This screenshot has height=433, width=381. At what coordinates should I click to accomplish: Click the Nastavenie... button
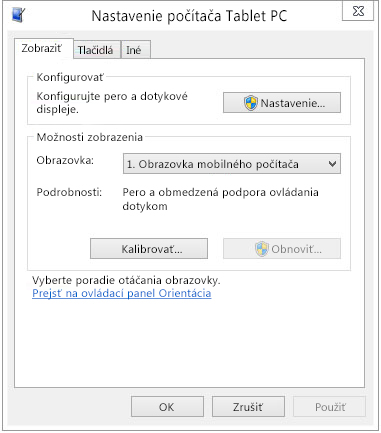click(282, 103)
